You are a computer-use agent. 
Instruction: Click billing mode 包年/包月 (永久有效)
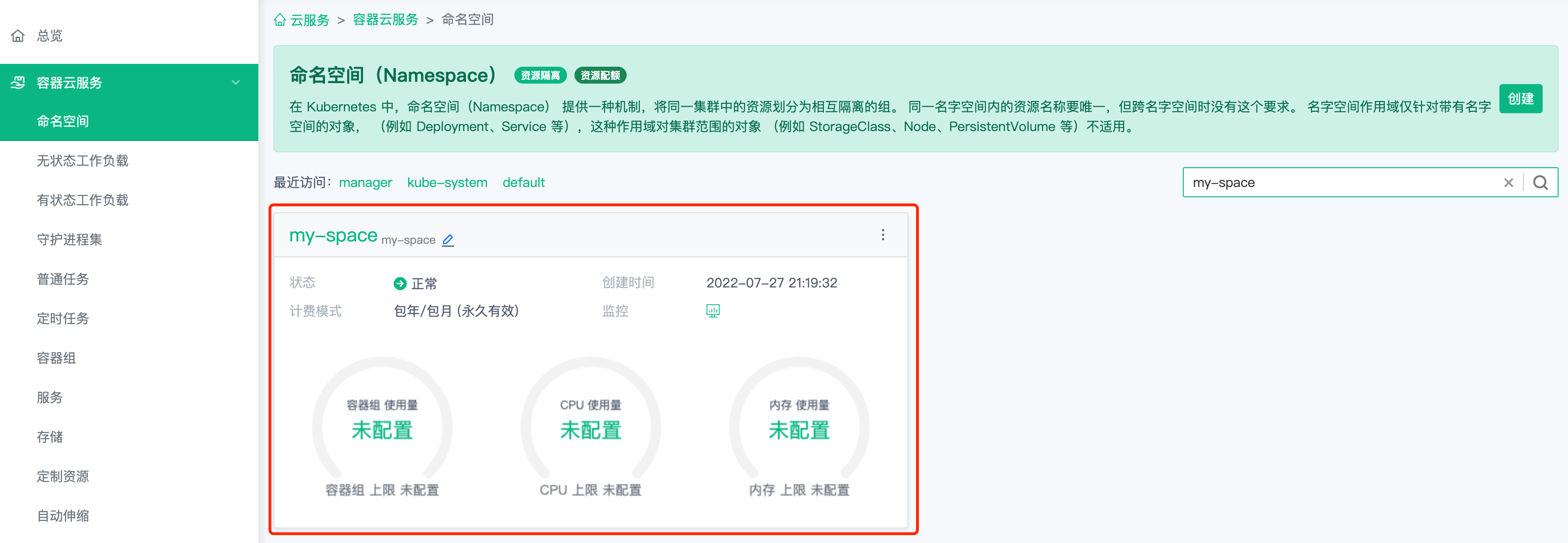point(456,311)
